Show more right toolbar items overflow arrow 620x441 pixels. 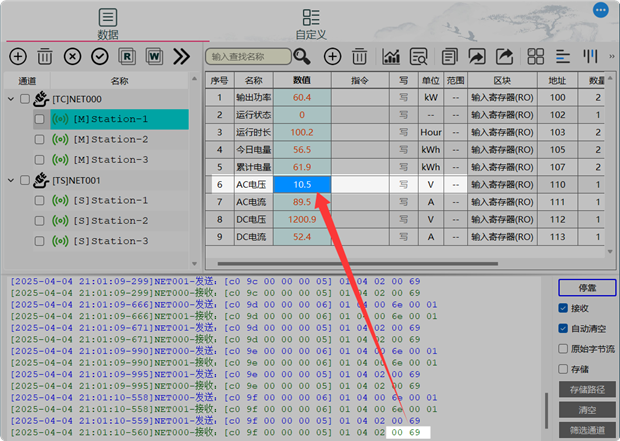(x=612, y=57)
